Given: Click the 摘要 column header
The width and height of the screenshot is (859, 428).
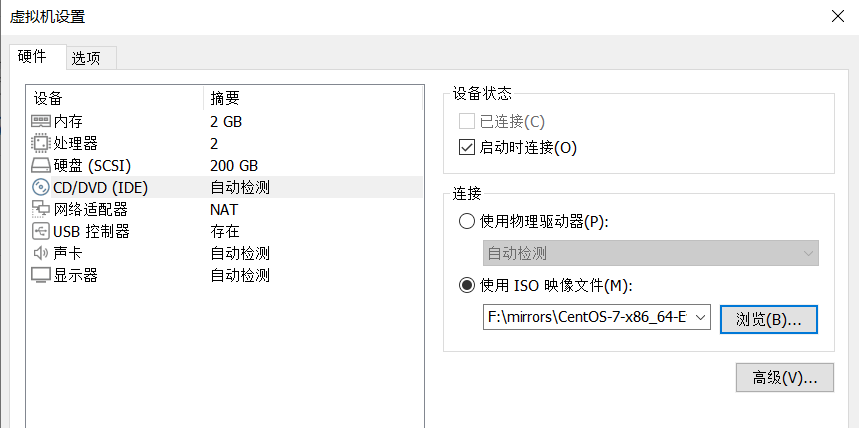Looking at the screenshot, I should click(224, 98).
